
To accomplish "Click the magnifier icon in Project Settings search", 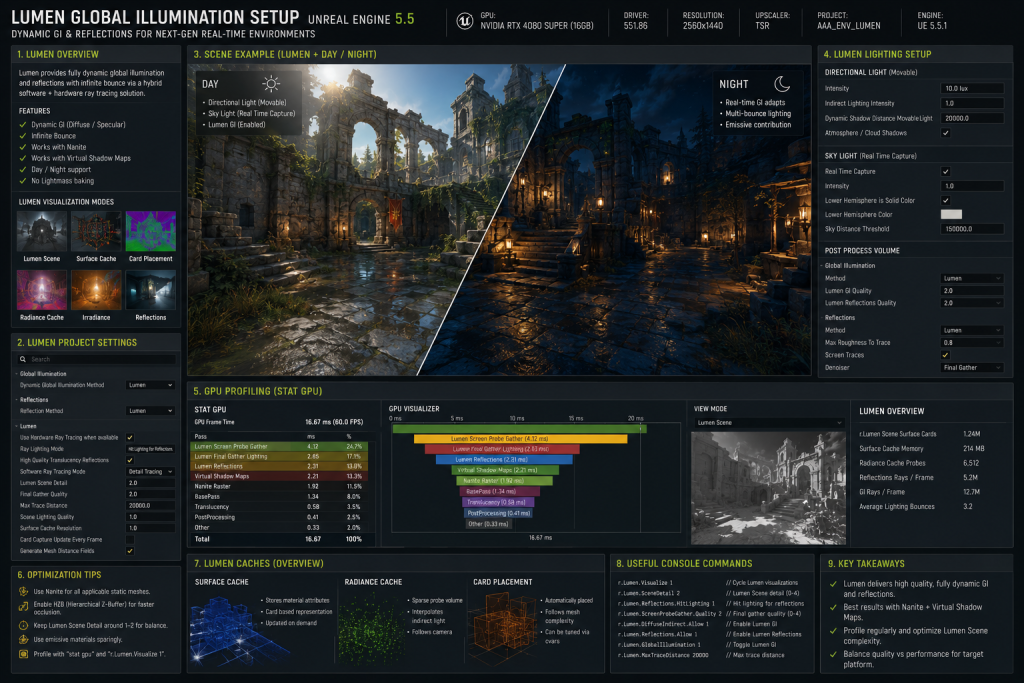I will [x=23, y=359].
